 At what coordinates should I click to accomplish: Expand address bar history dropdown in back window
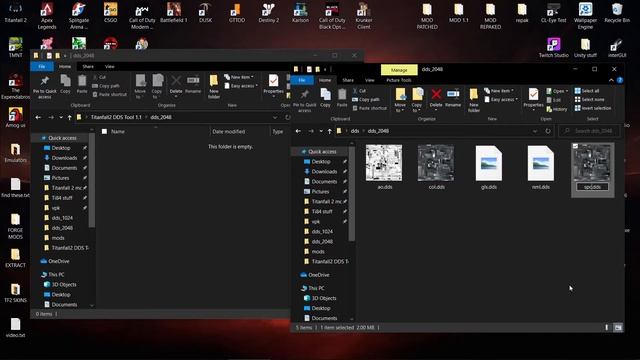[275, 117]
